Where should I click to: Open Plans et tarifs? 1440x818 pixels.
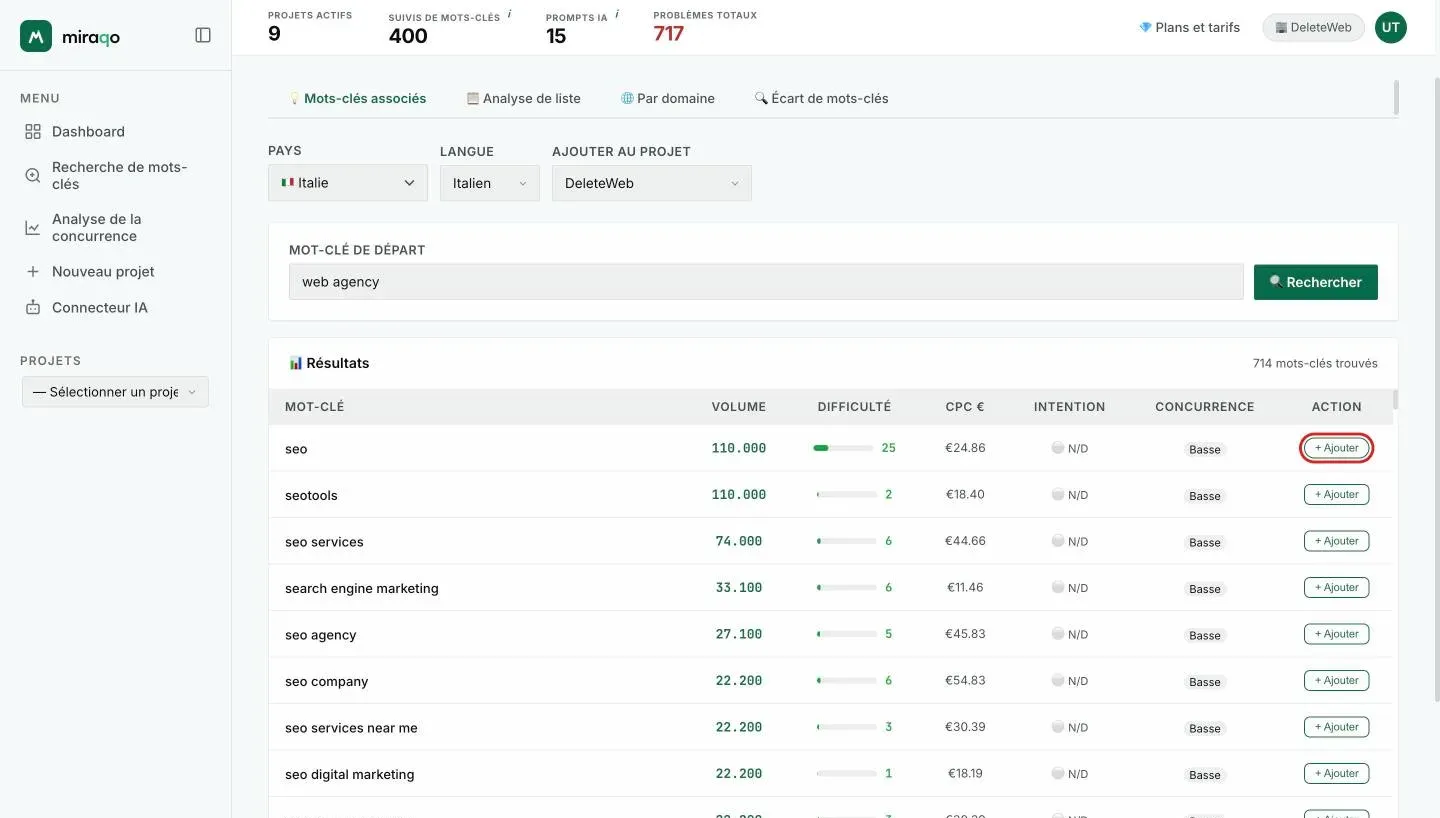pyautogui.click(x=1189, y=28)
